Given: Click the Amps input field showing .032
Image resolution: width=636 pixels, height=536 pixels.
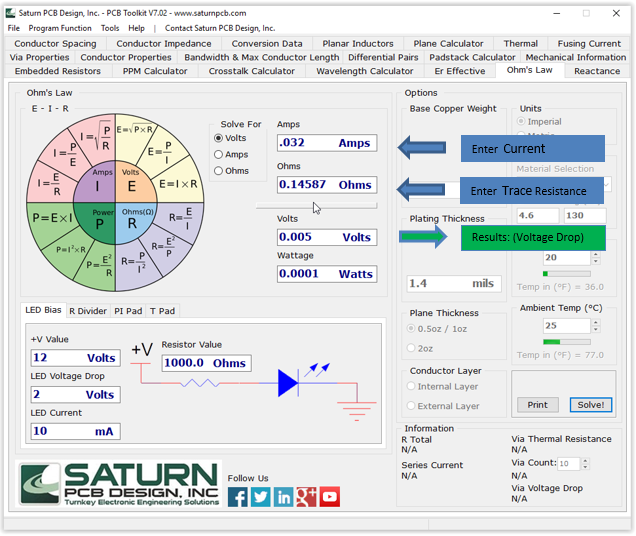Looking at the screenshot, I should (327, 143).
